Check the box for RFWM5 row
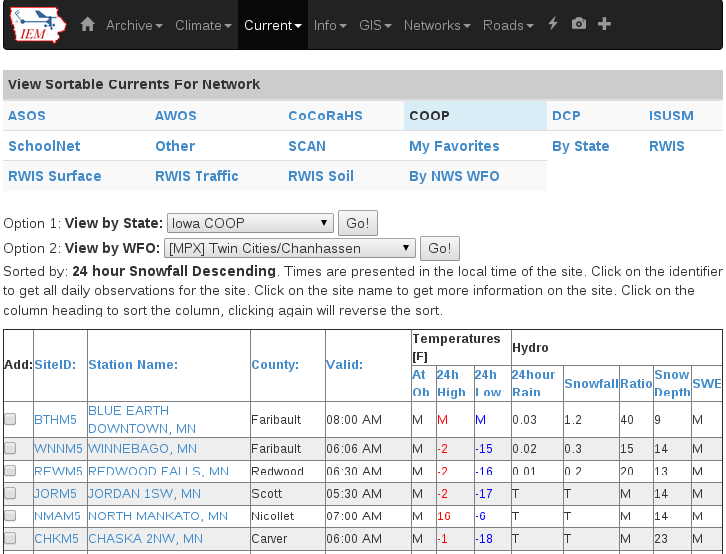Screen dimensions: 726x554 [x=10, y=470]
